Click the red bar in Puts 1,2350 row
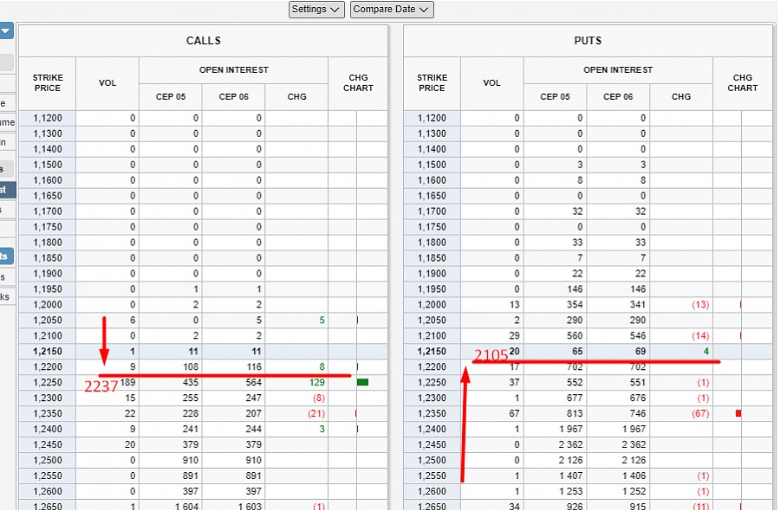Screen dimensions: 778x510 tap(738, 413)
